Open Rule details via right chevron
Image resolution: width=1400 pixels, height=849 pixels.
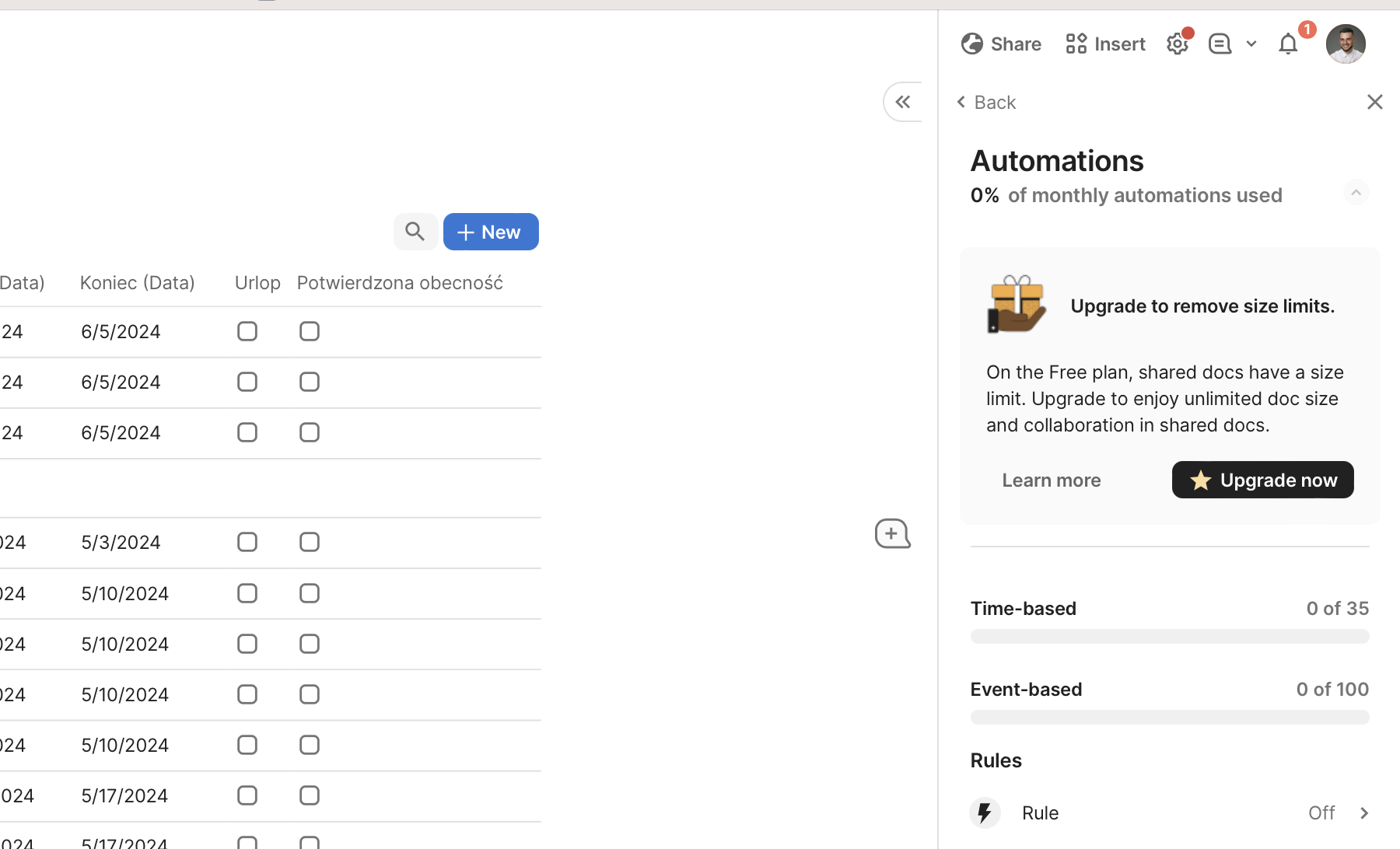point(1364,812)
